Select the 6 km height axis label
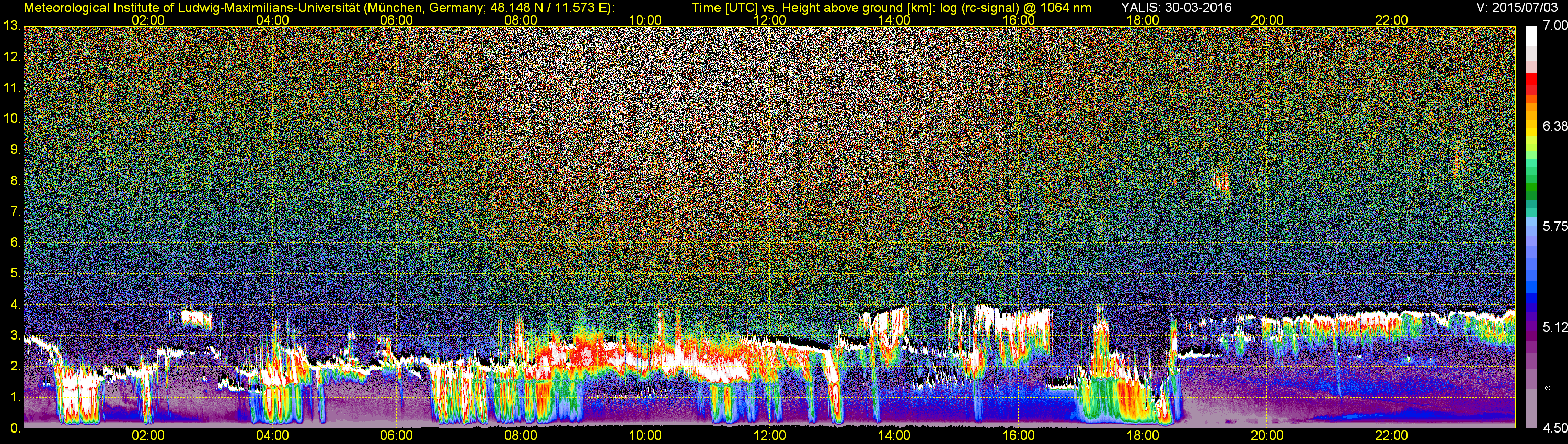 click(15, 243)
